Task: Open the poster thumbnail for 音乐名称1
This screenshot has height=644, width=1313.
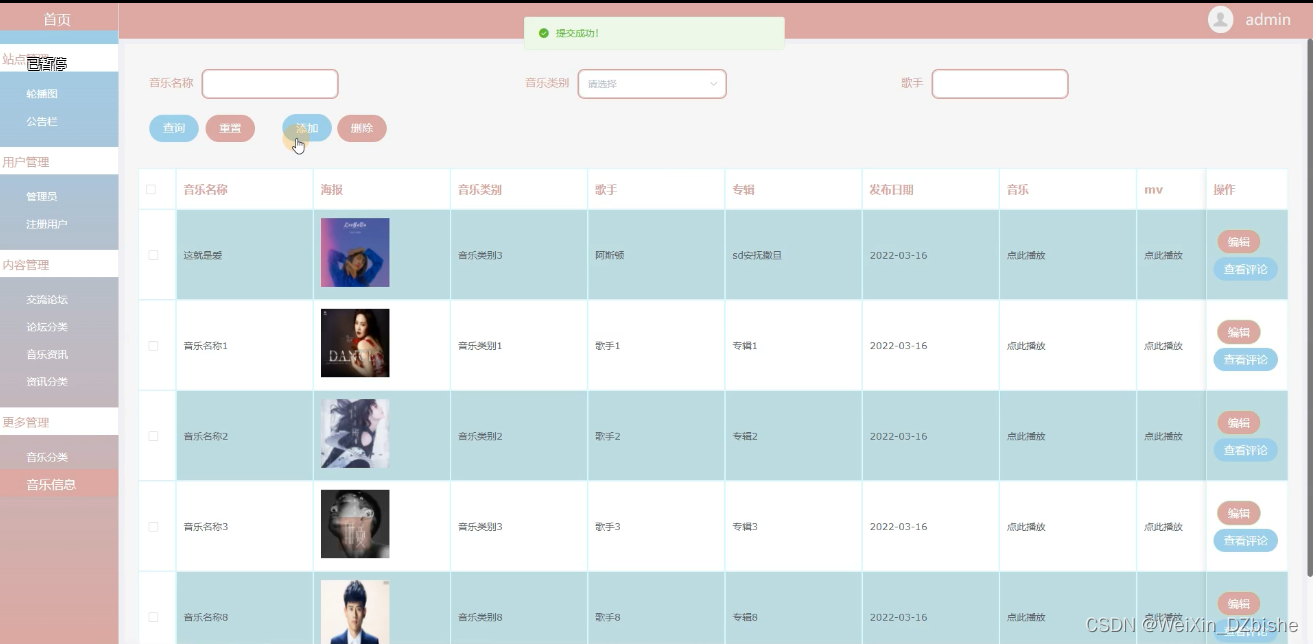Action: click(355, 343)
